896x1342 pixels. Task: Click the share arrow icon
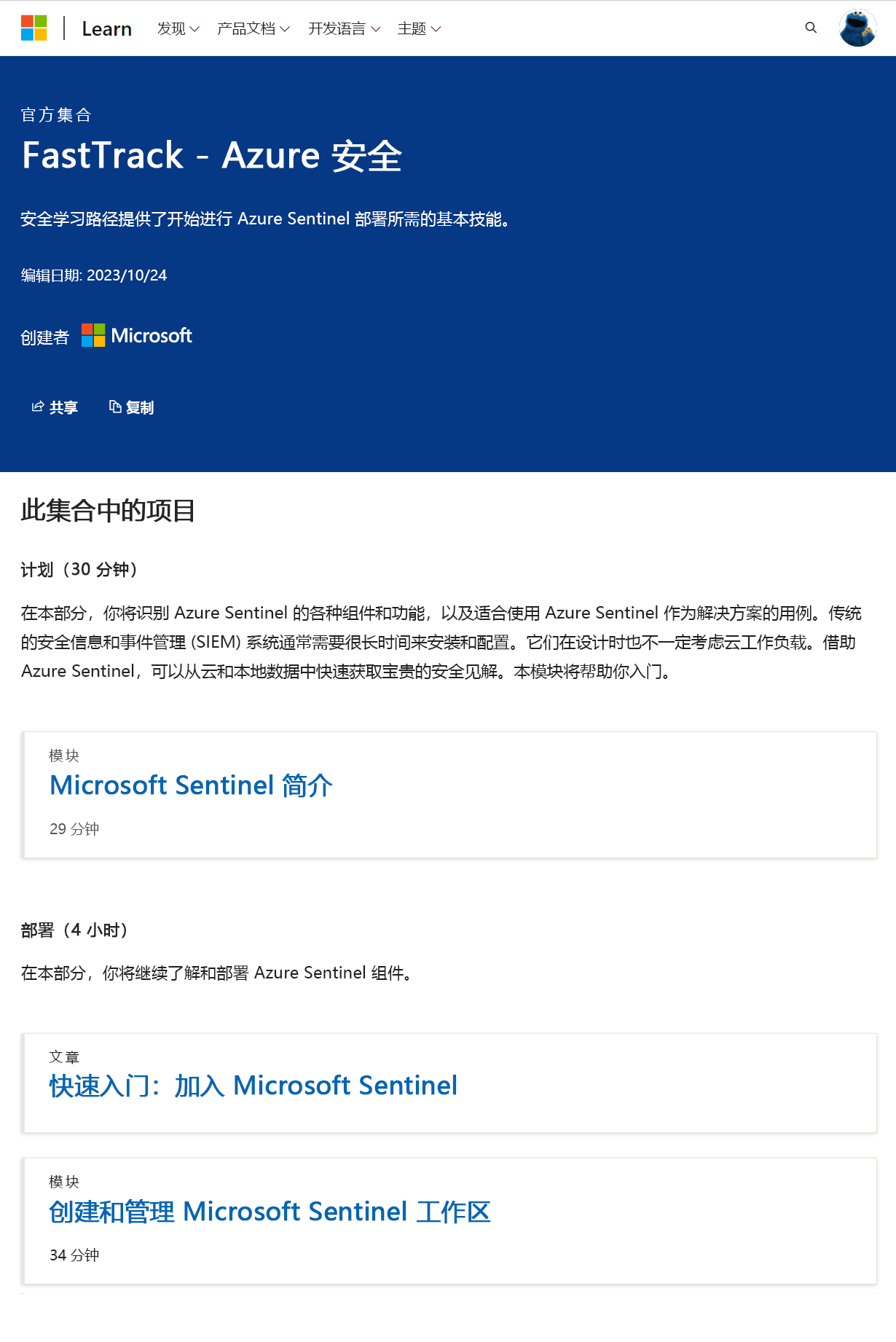(38, 407)
